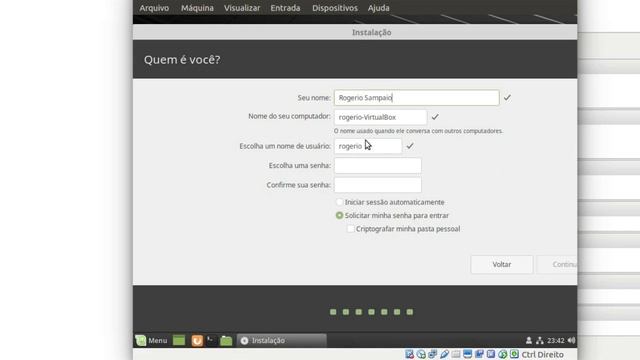Click the Seu nome input field

click(x=416, y=98)
